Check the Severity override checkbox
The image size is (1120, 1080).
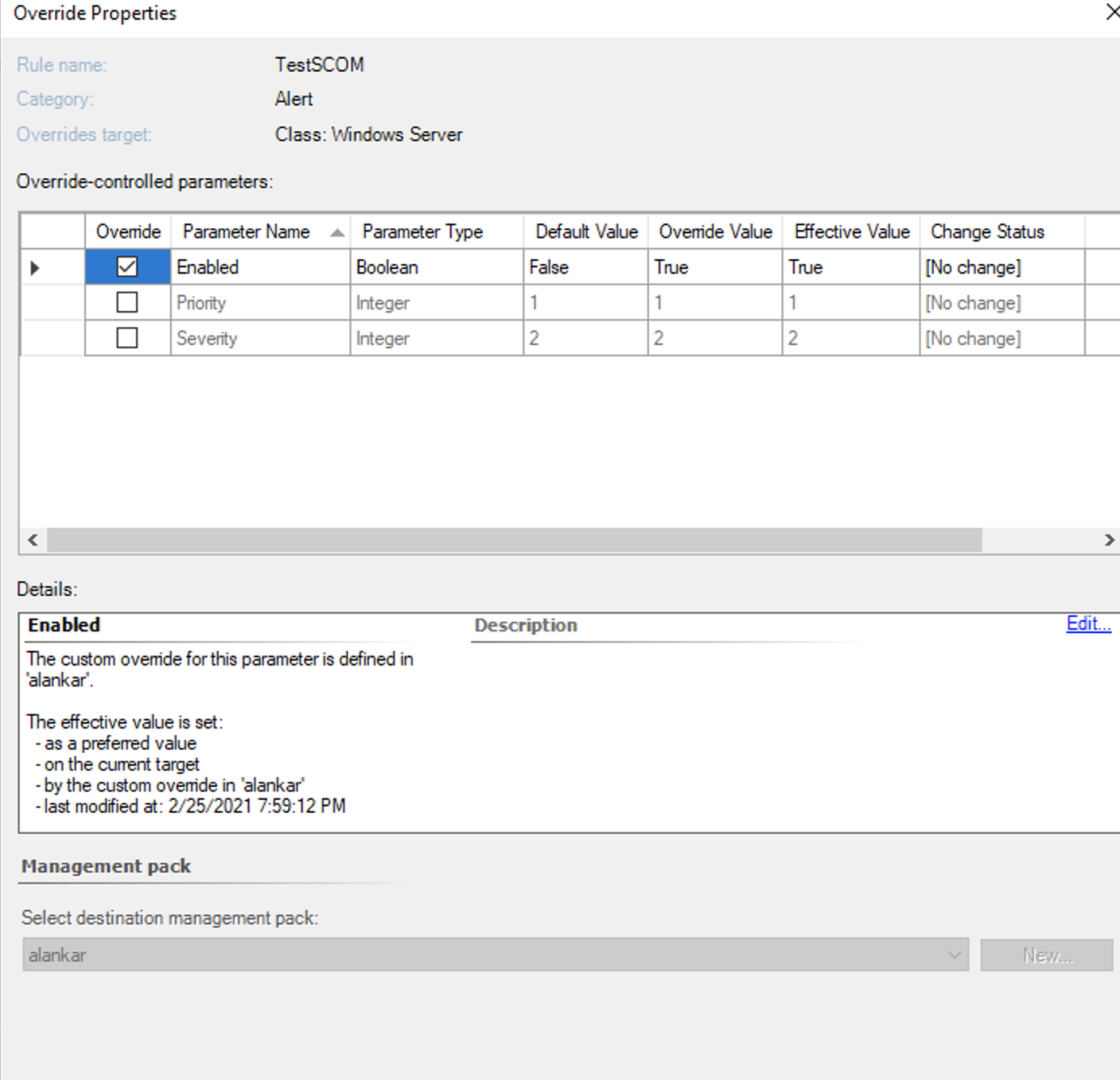(x=127, y=338)
